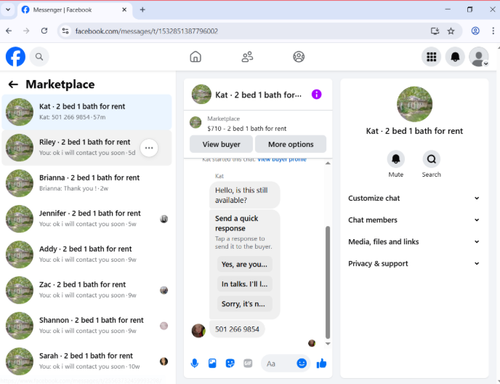View site information icon in address bar

tap(65, 31)
